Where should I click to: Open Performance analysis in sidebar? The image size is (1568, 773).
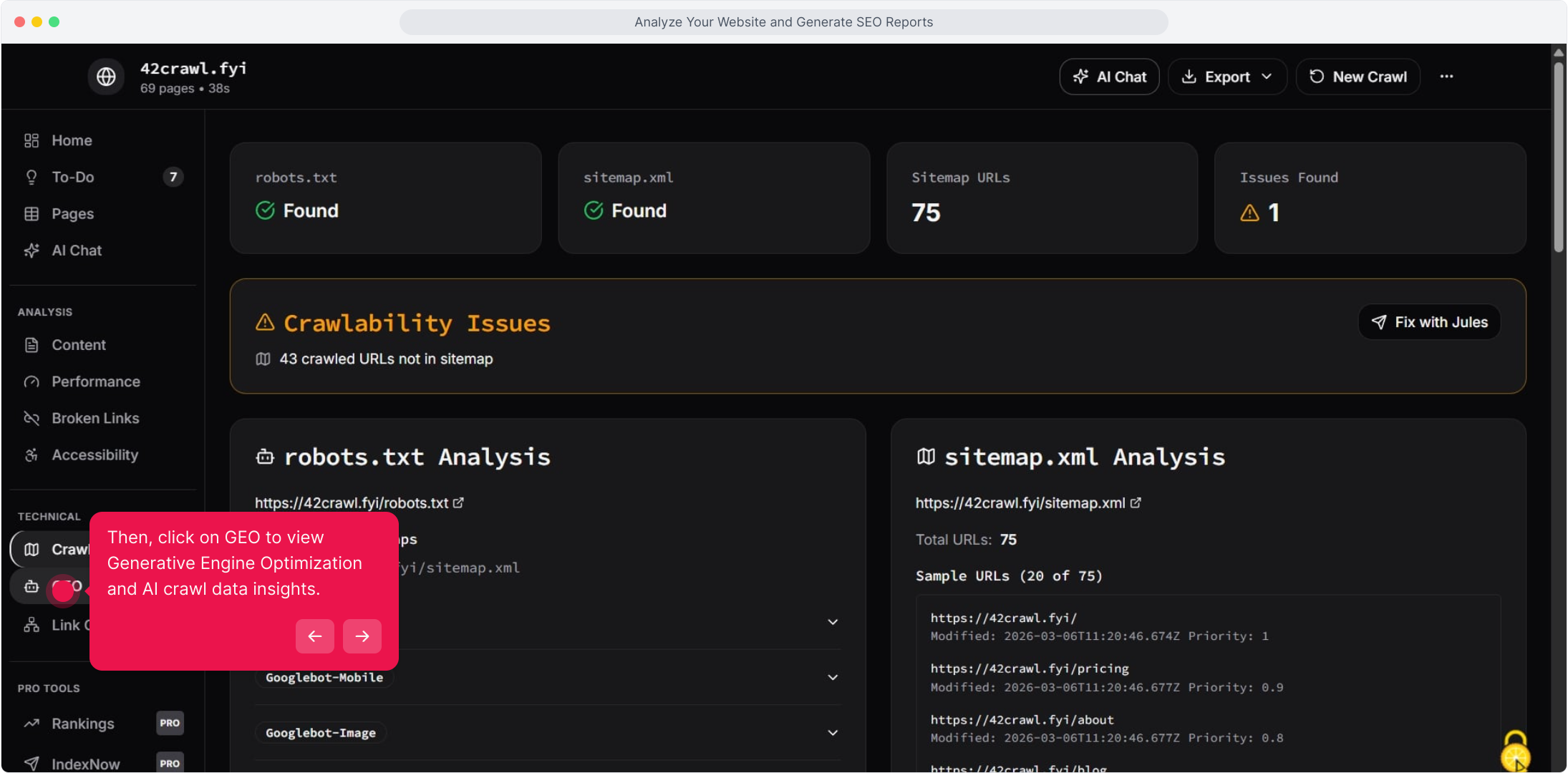click(95, 381)
